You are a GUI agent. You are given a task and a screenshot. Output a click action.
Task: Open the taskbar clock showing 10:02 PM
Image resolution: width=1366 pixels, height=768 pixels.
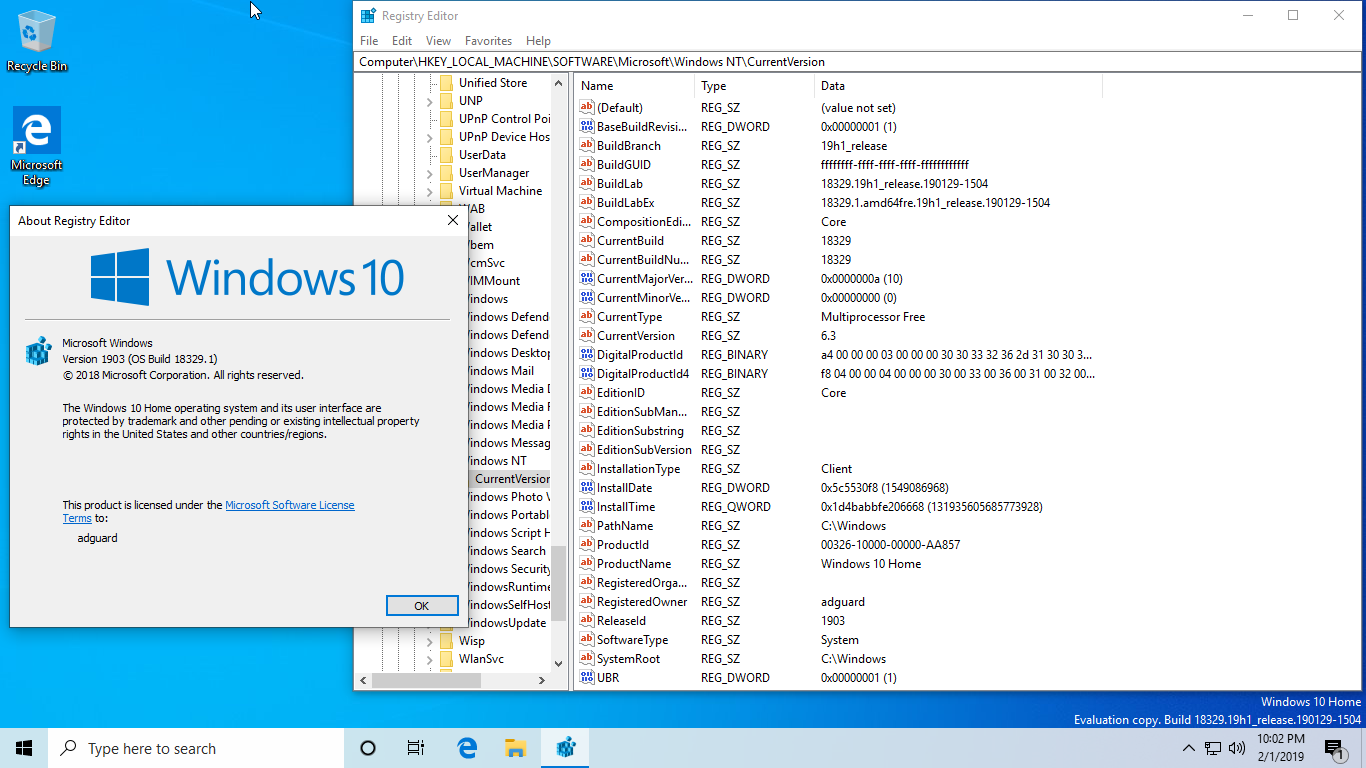1281,748
